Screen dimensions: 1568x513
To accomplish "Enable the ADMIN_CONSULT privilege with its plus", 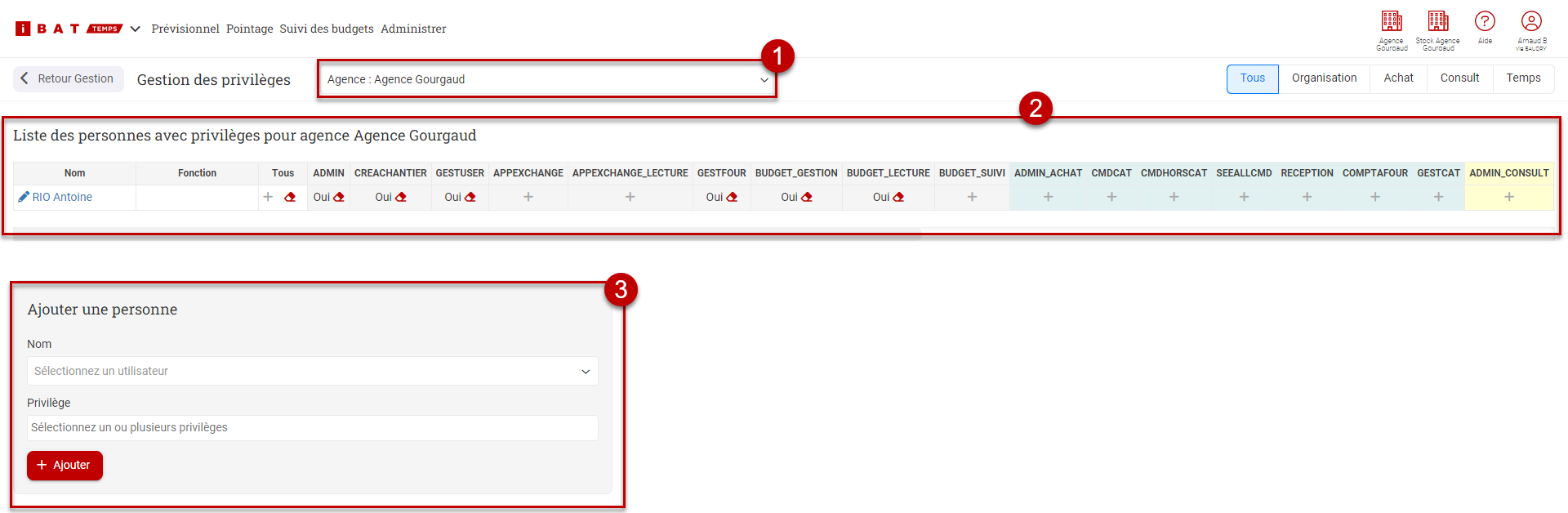I will click(x=1508, y=197).
